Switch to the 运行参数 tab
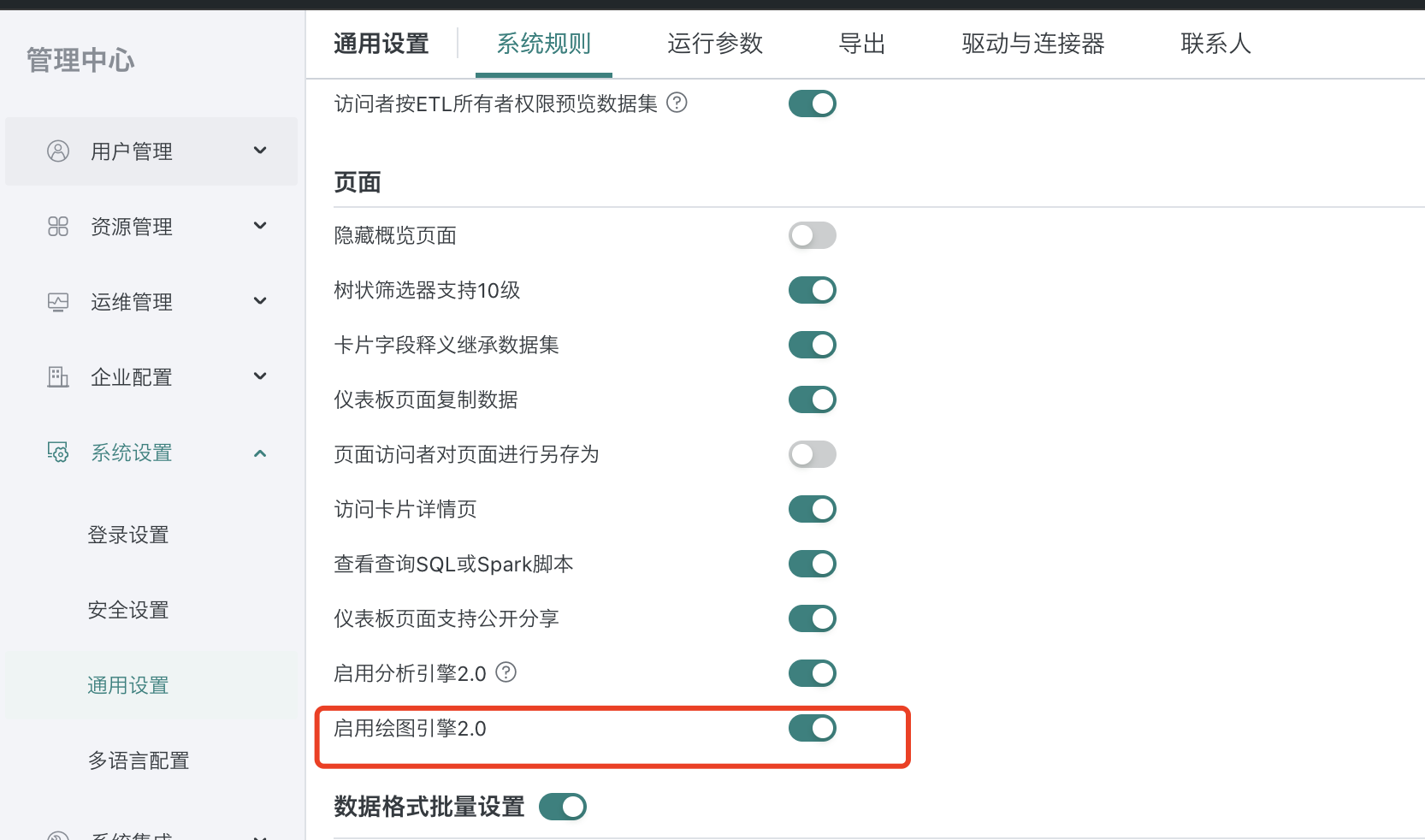This screenshot has width=1425, height=840. [714, 44]
